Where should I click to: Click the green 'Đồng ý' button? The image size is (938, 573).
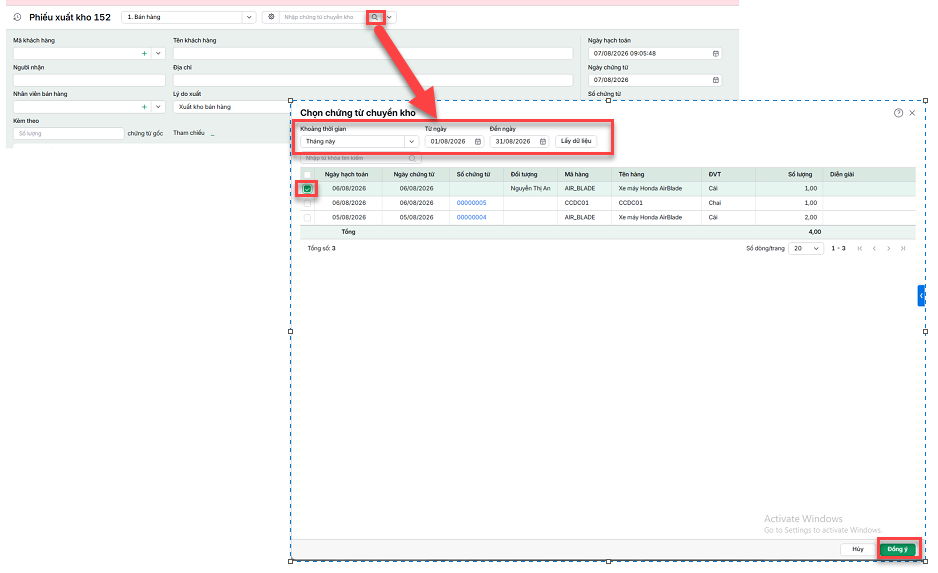(x=897, y=549)
